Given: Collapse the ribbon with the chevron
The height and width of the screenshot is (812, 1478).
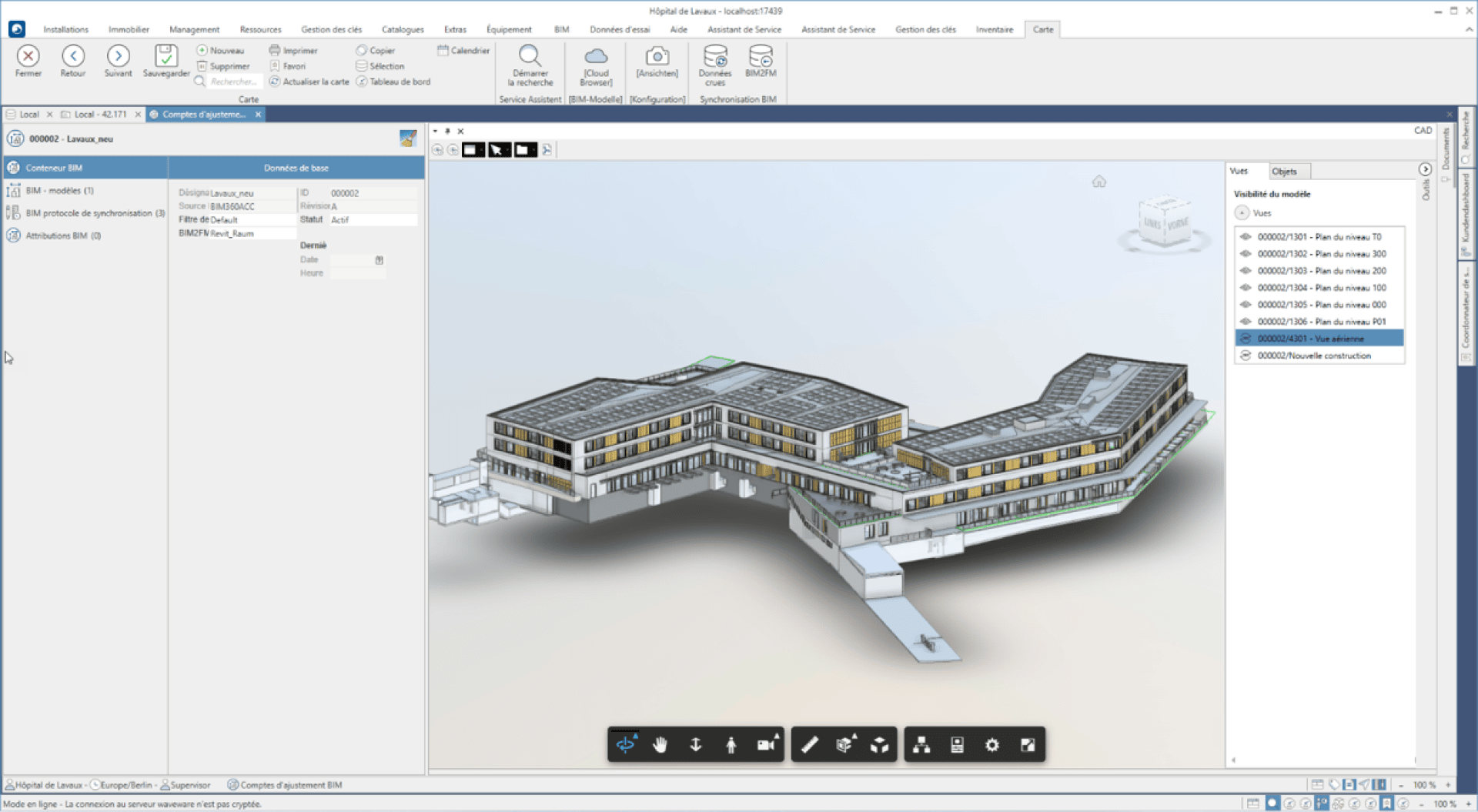Looking at the screenshot, I should coord(1469,29).
